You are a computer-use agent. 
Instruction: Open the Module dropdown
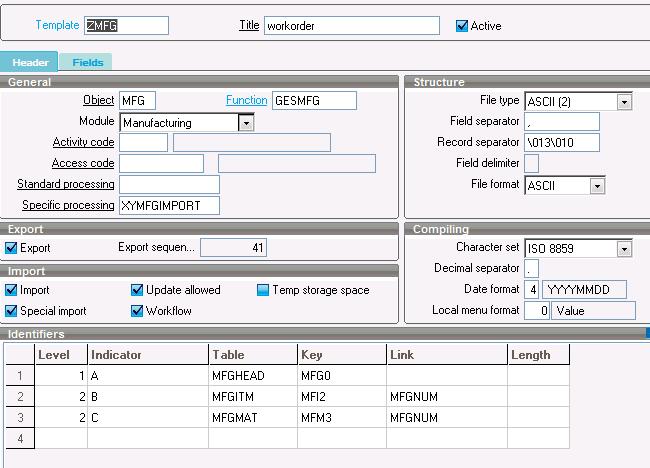click(x=245, y=123)
